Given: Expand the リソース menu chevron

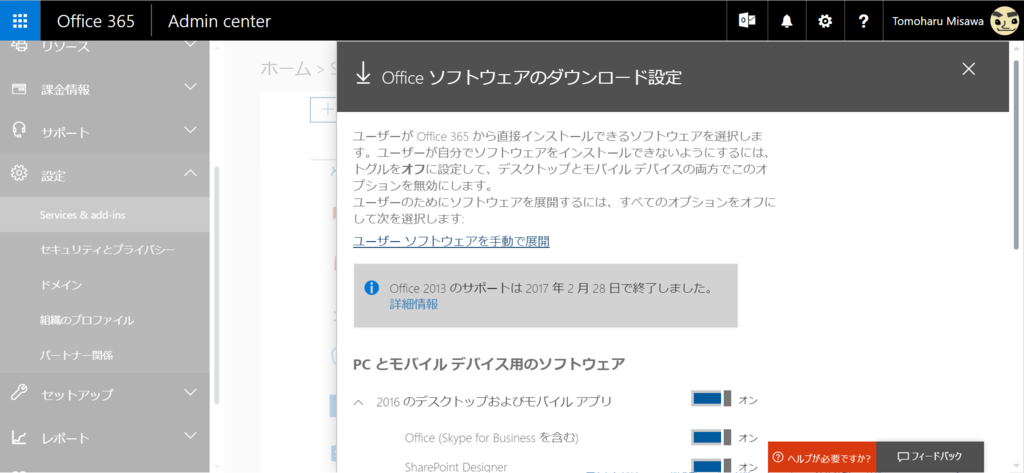Looking at the screenshot, I should click(190, 44).
